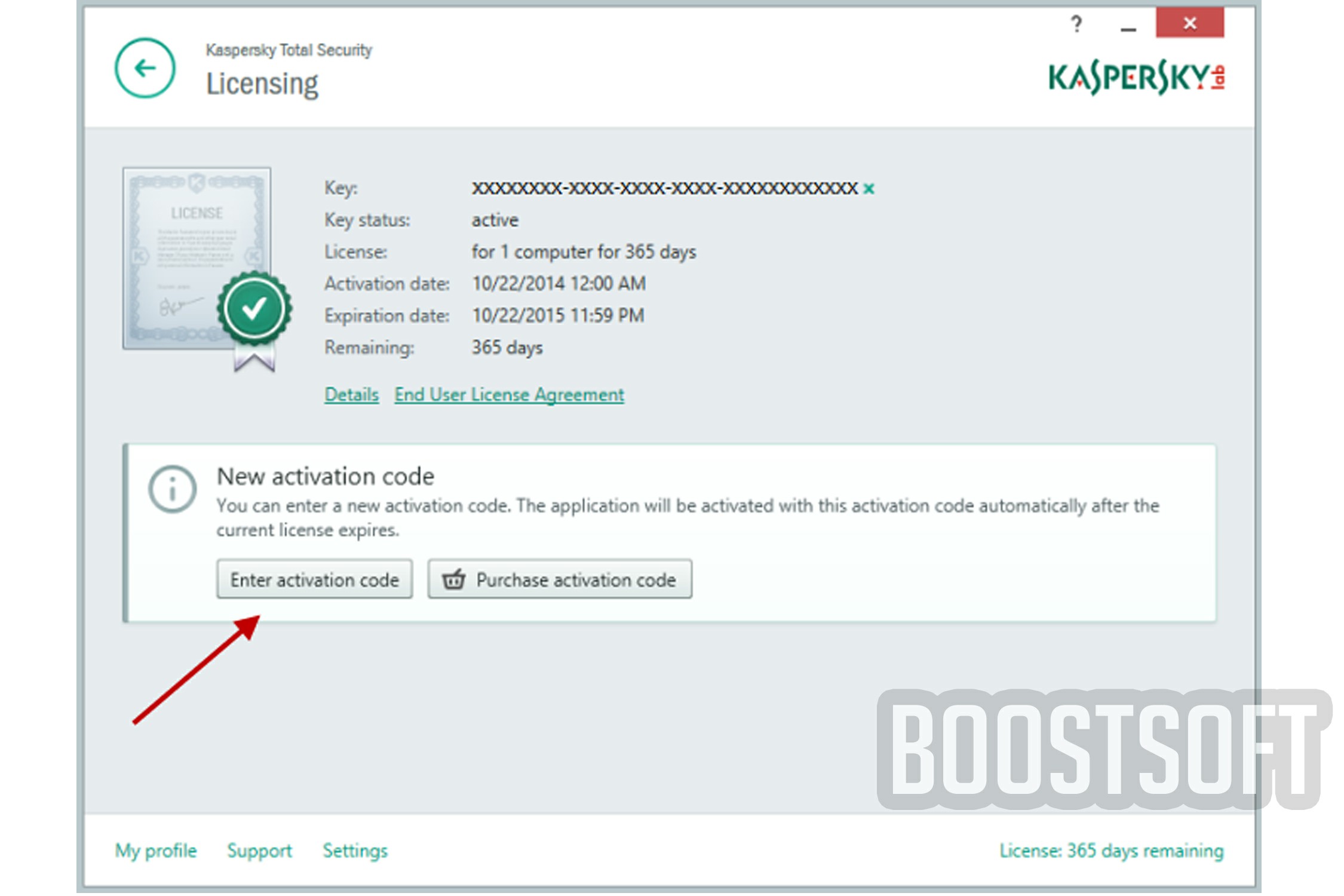
Task: Remove the license key using the green x
Action: [869, 189]
